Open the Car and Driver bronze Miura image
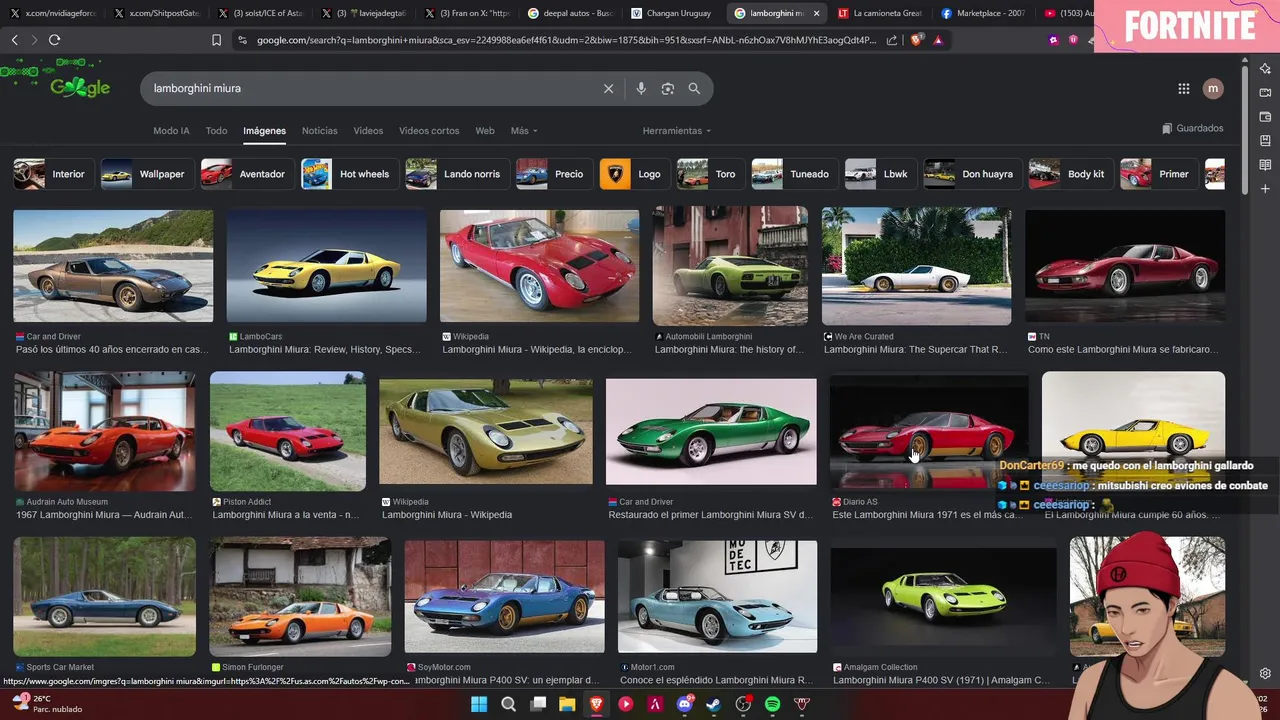The height and width of the screenshot is (720, 1280). (x=113, y=266)
